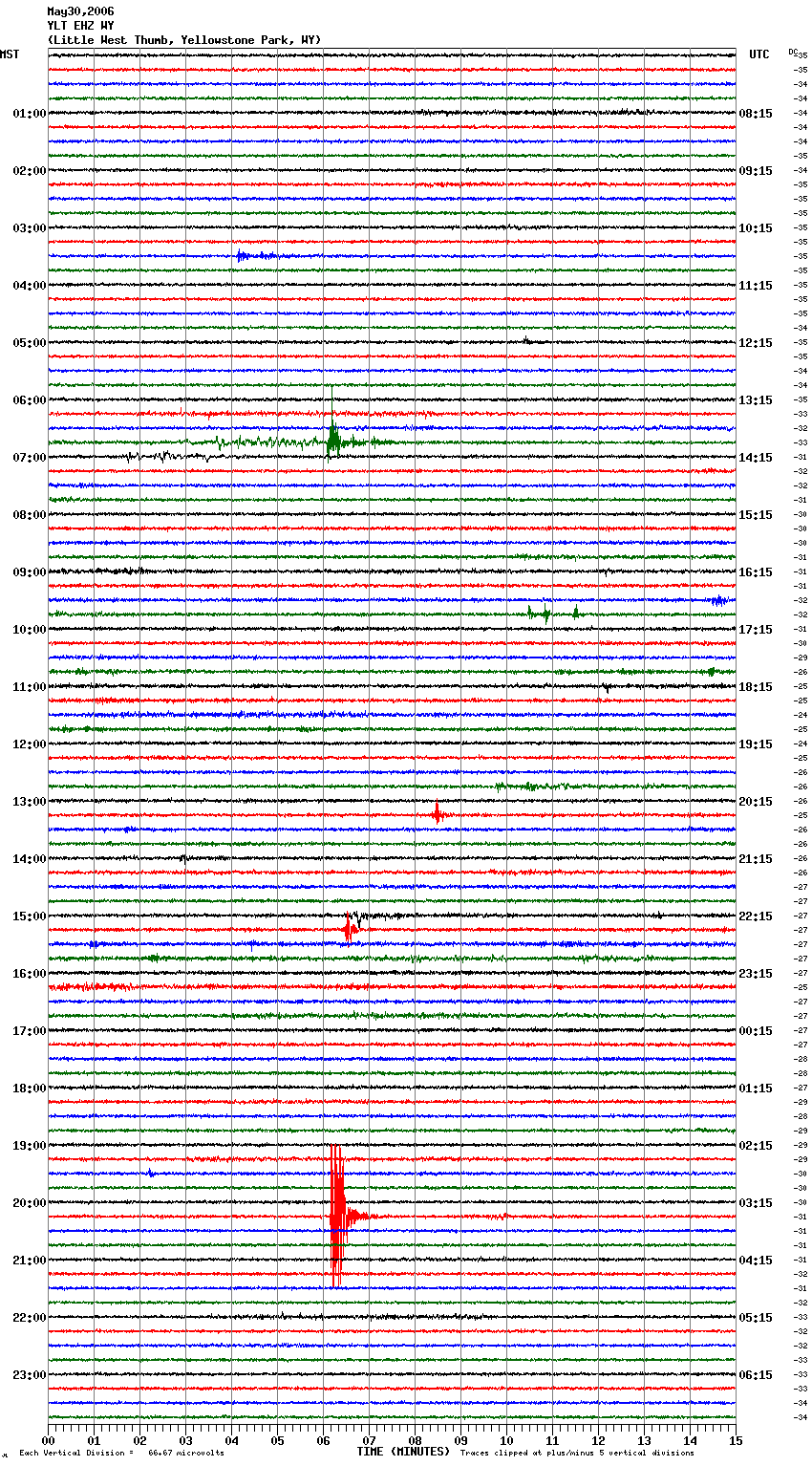The width and height of the screenshot is (812, 1466).
Task: Click the 12 minute axis tick label
Action: click(598, 1440)
